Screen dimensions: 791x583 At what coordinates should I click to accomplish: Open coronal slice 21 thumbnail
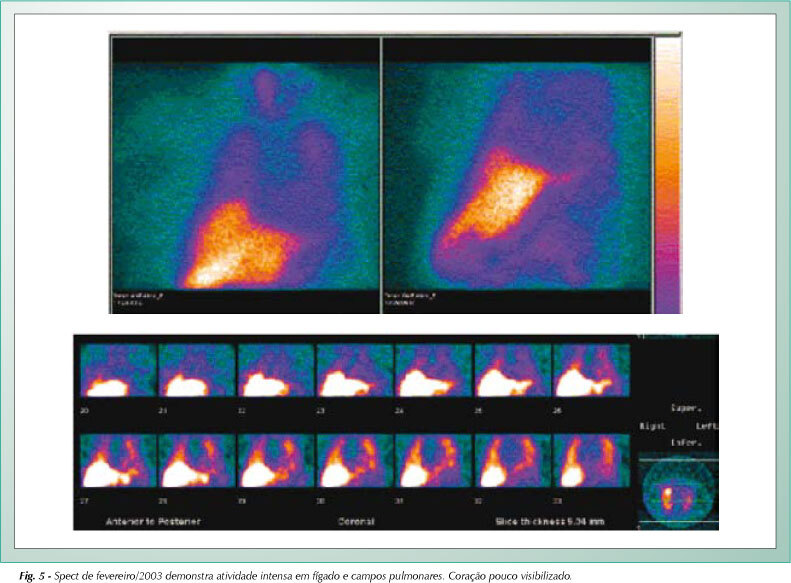[x=197, y=371]
